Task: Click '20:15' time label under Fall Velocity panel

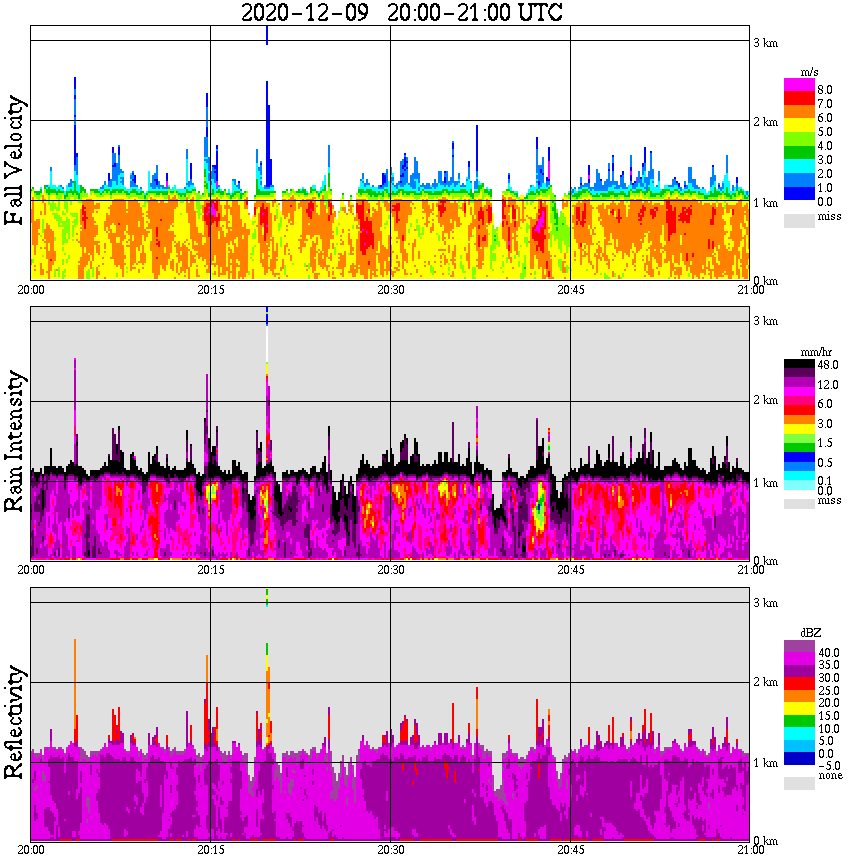Action: pos(211,290)
